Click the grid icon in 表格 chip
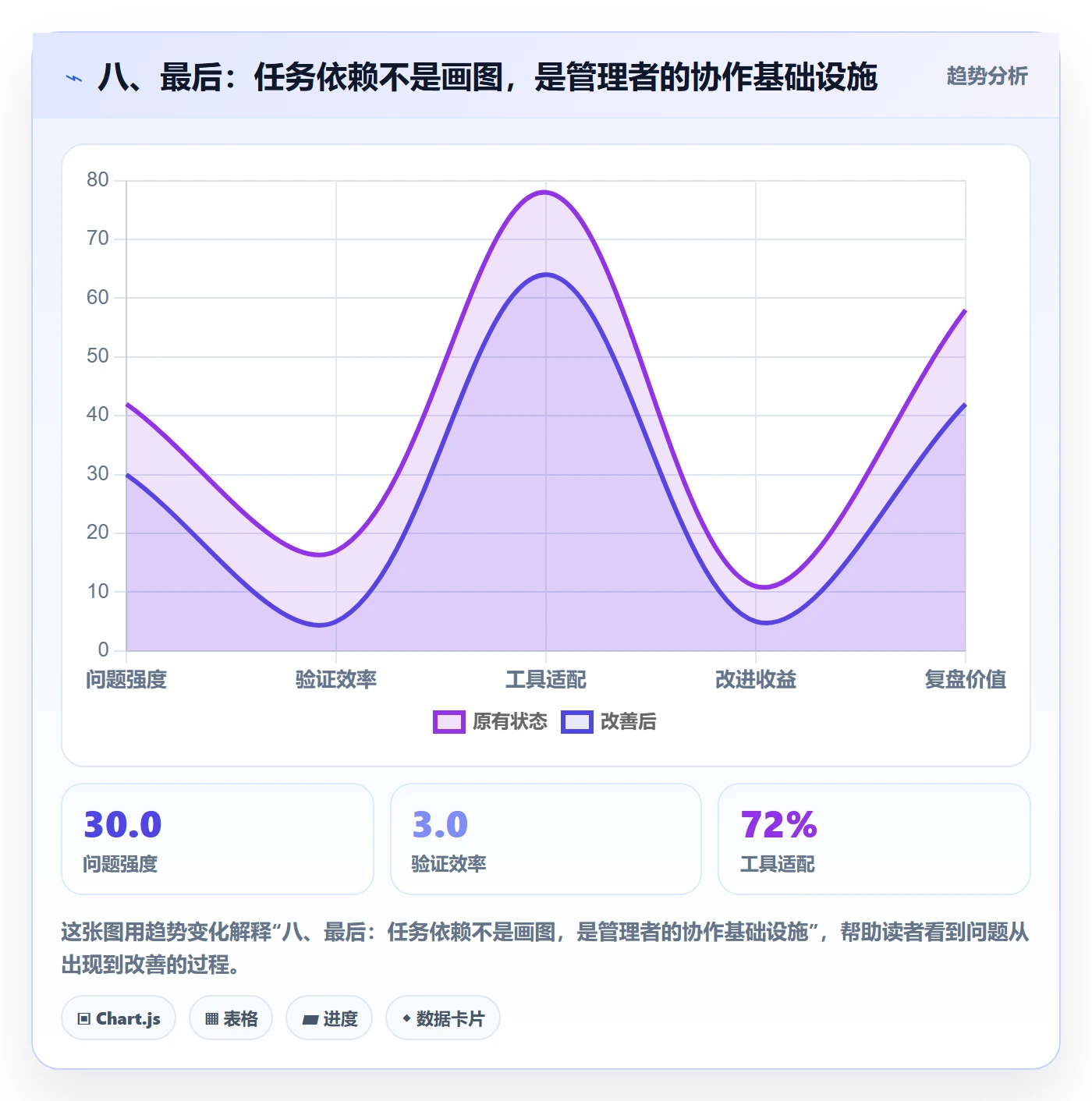1092x1101 pixels. click(211, 1019)
